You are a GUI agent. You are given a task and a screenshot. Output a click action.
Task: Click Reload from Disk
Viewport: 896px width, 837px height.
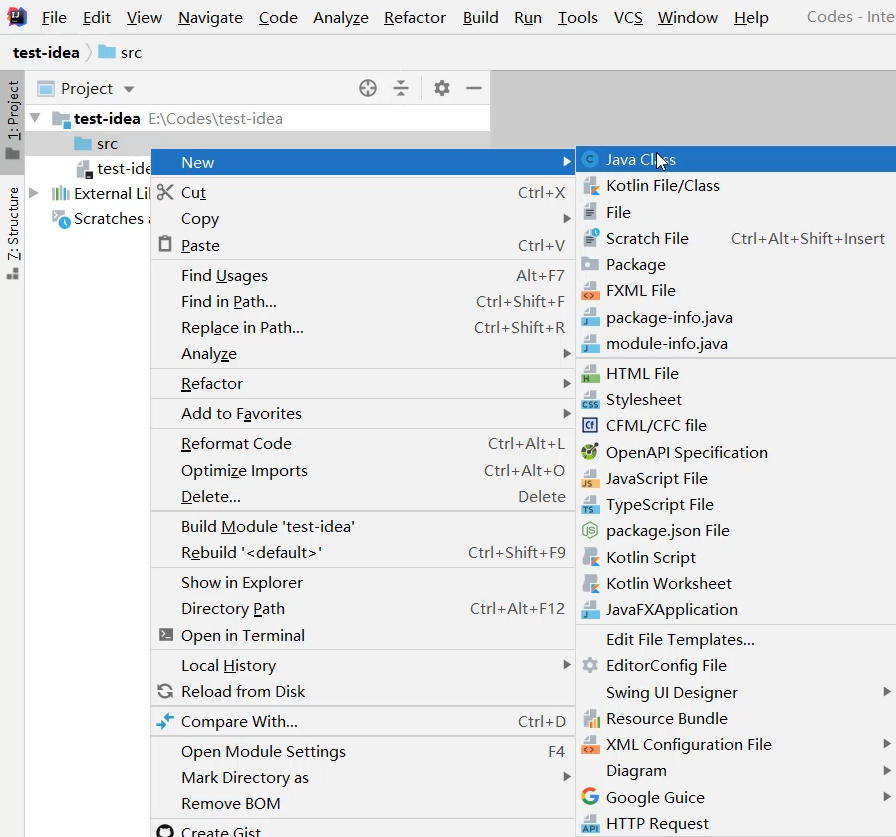coord(242,692)
